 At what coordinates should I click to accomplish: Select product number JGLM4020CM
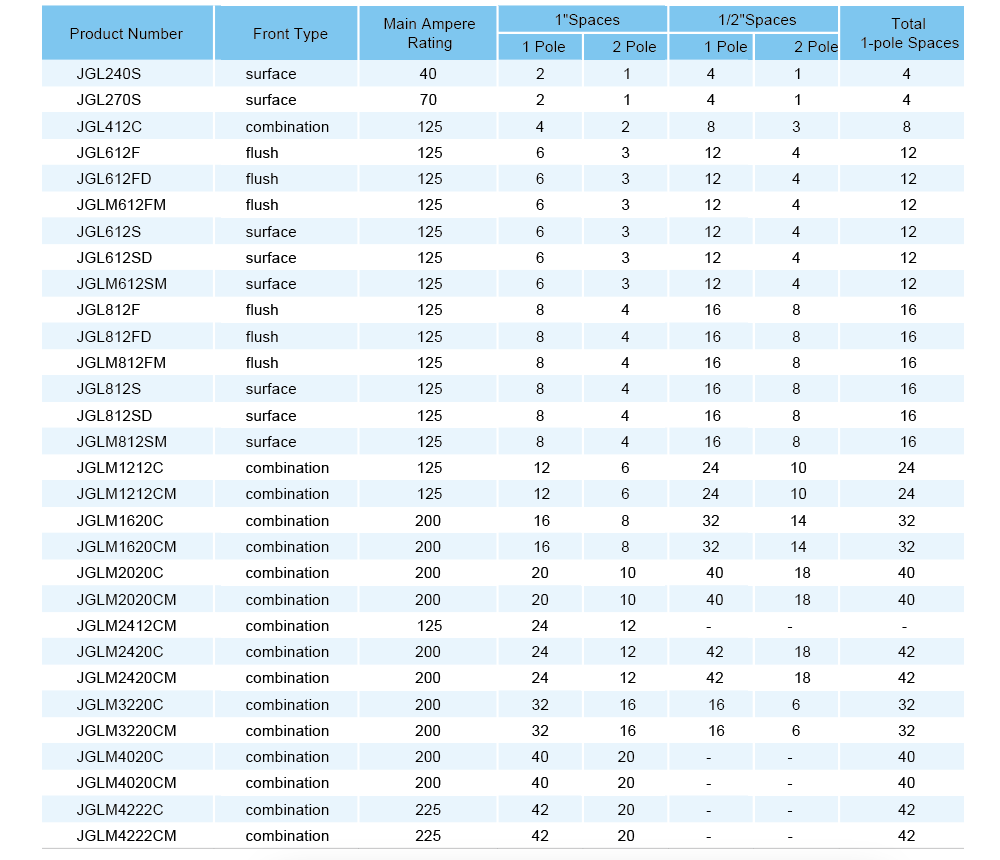(126, 783)
